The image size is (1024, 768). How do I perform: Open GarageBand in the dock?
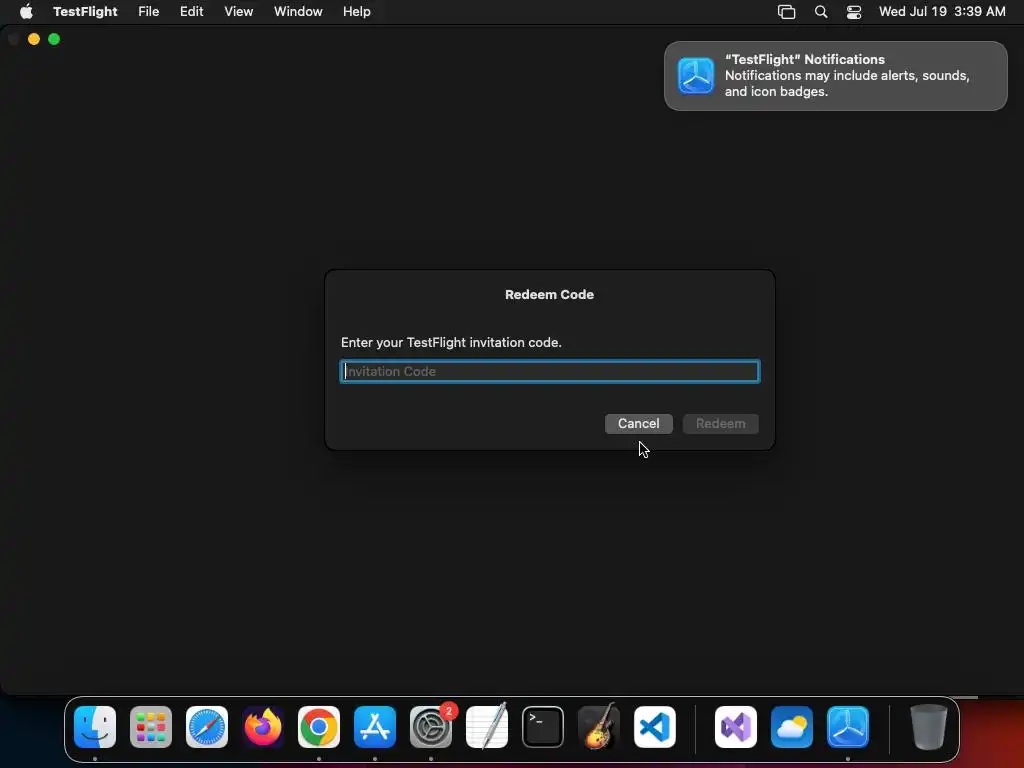(599, 727)
